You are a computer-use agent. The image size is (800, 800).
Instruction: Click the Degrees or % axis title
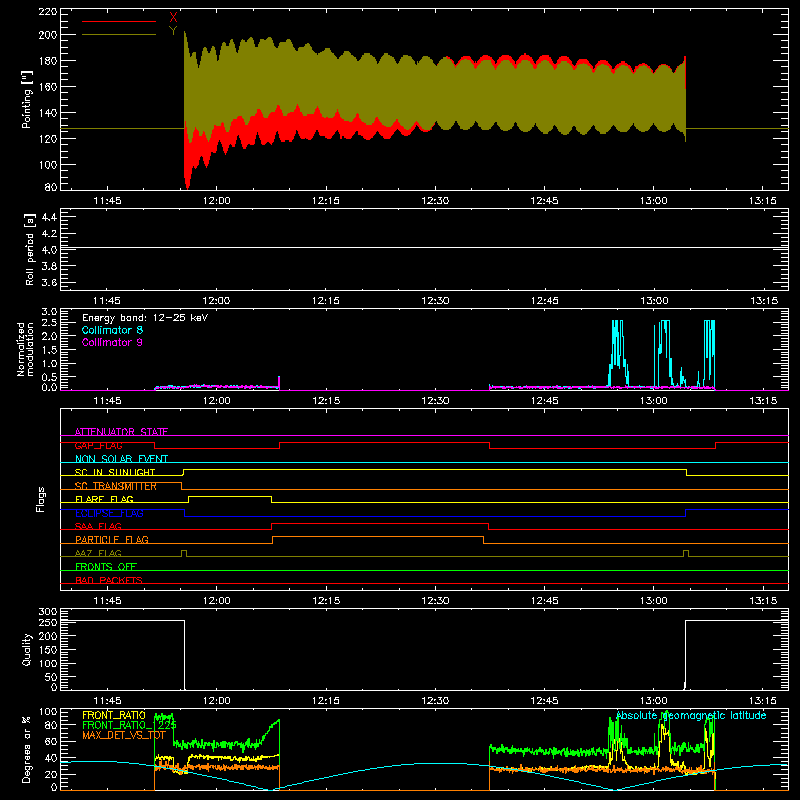[27, 750]
